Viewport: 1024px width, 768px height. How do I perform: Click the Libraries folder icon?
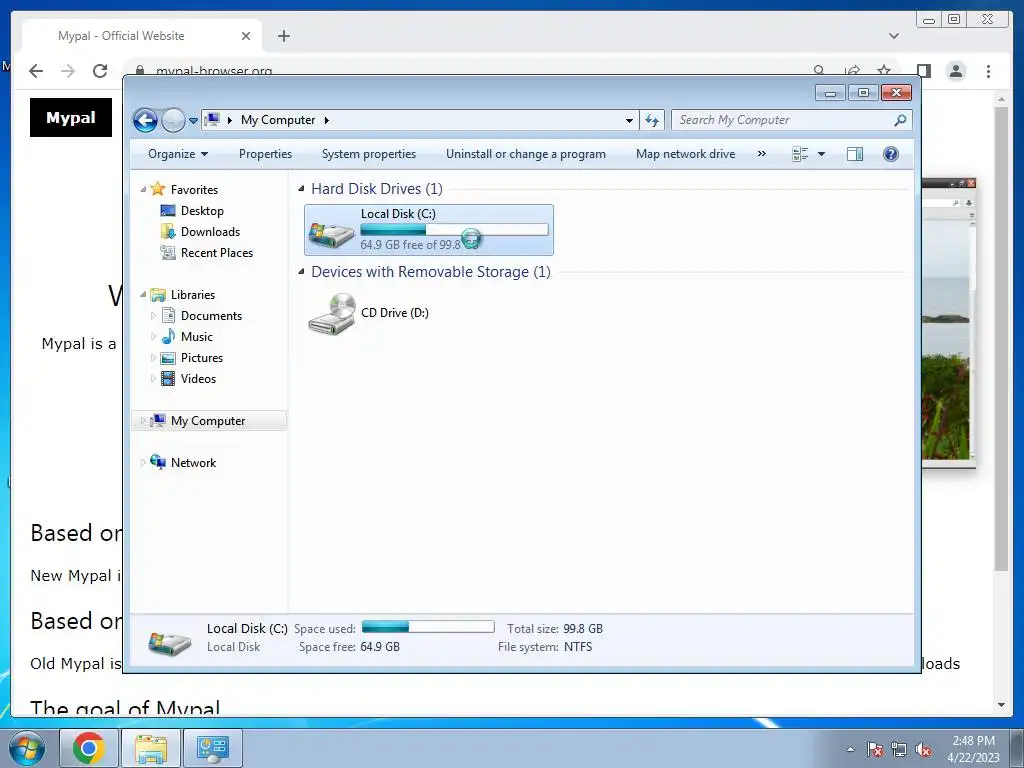[157, 295]
